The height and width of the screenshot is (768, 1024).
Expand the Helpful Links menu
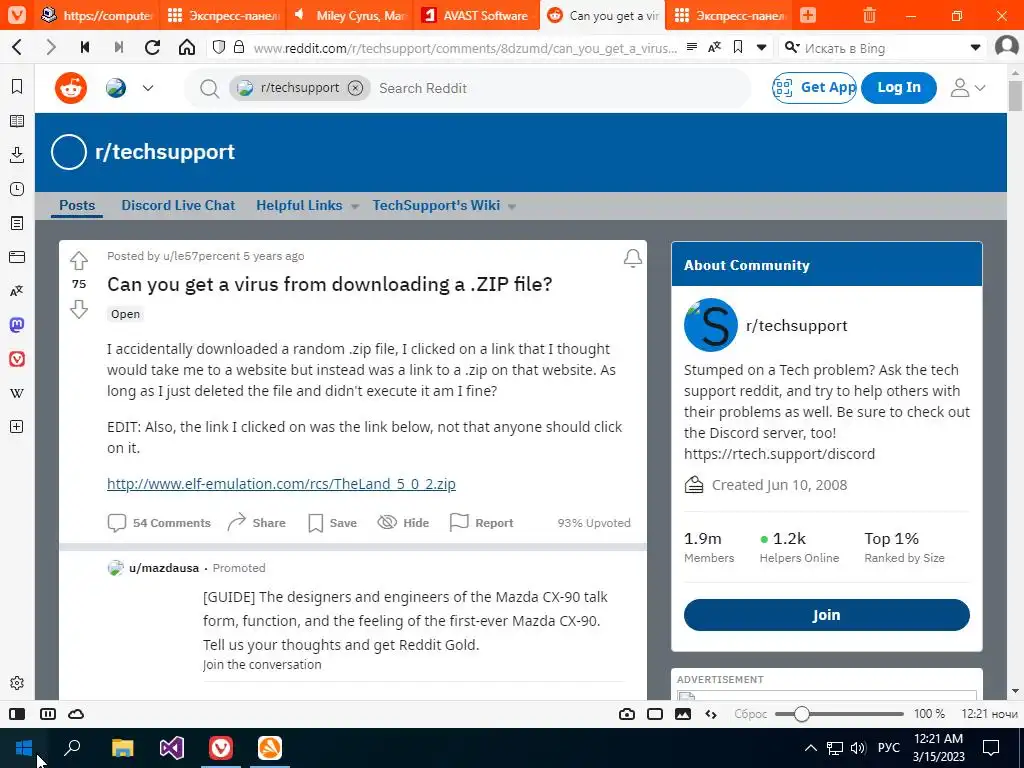pyautogui.click(x=308, y=205)
